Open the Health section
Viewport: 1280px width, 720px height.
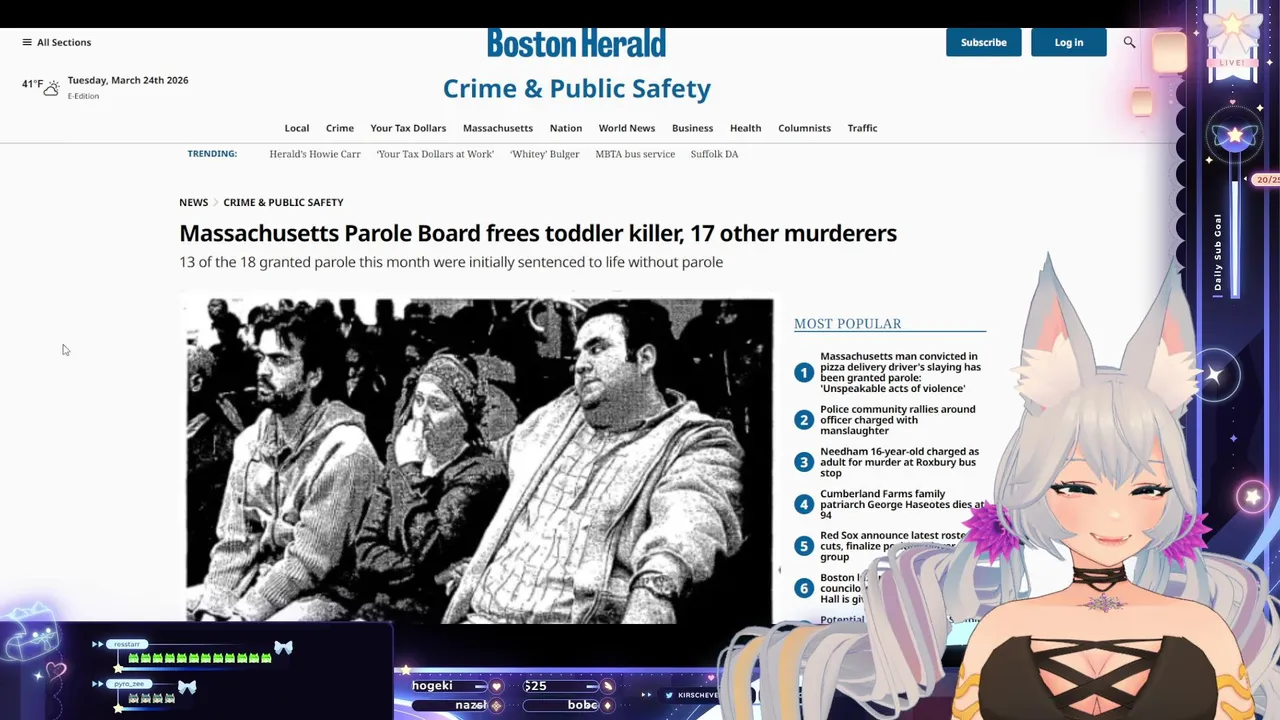pos(746,128)
